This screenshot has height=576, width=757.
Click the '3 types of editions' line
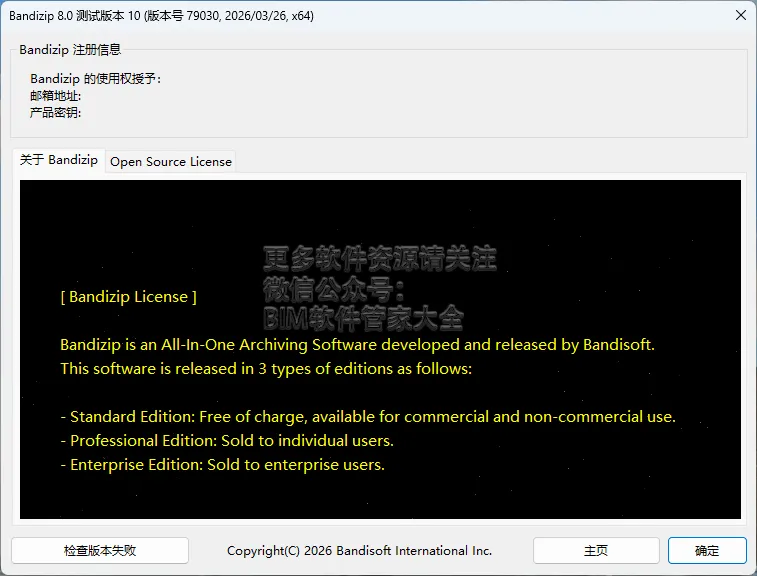click(x=266, y=369)
